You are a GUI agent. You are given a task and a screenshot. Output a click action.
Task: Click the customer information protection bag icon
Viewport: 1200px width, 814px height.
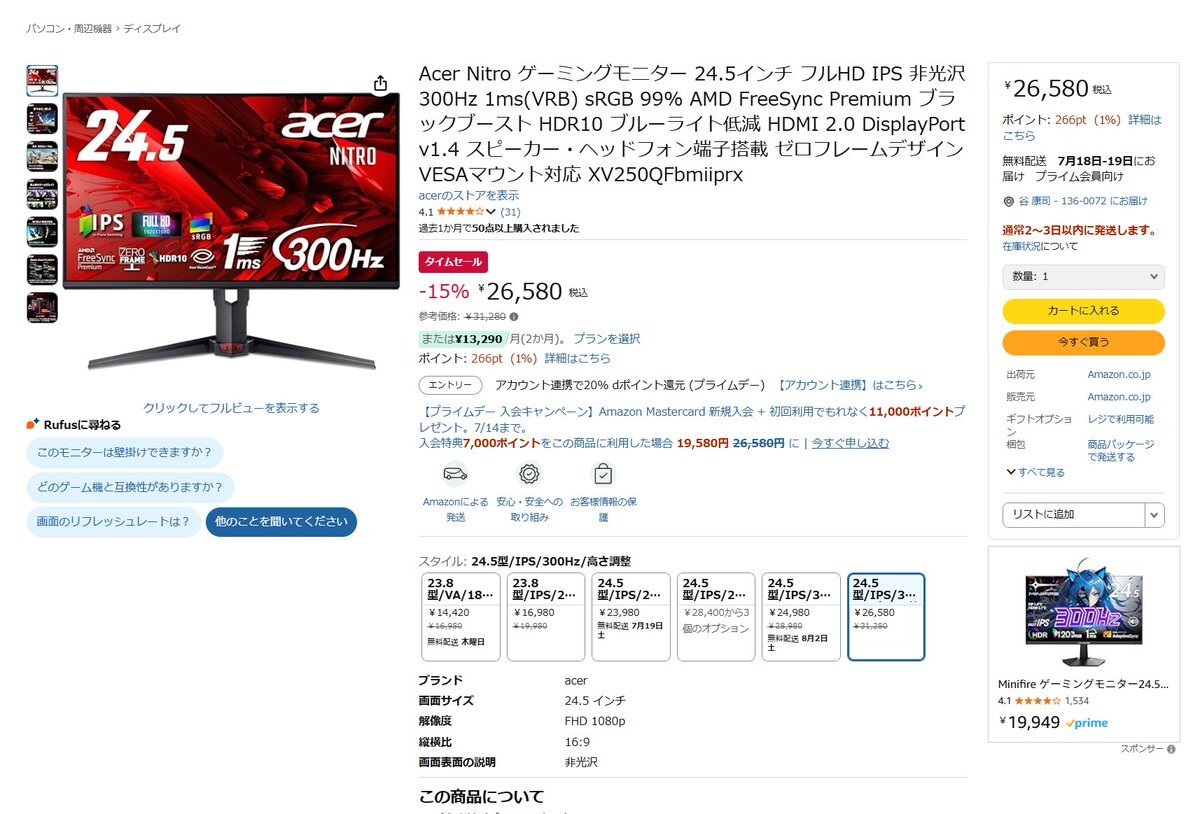point(603,474)
